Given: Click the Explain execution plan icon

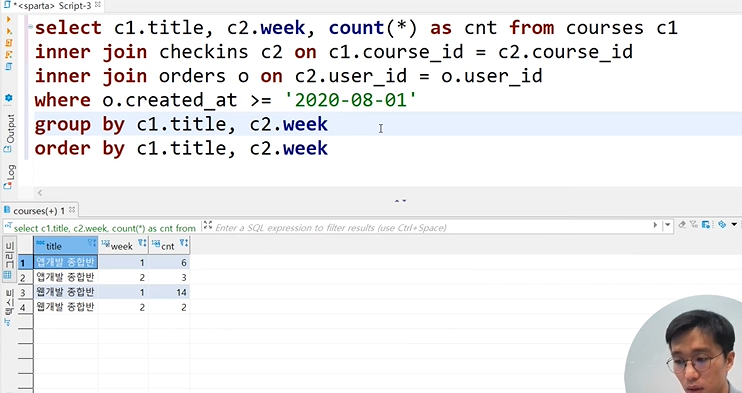Looking at the screenshot, I should point(9,67).
